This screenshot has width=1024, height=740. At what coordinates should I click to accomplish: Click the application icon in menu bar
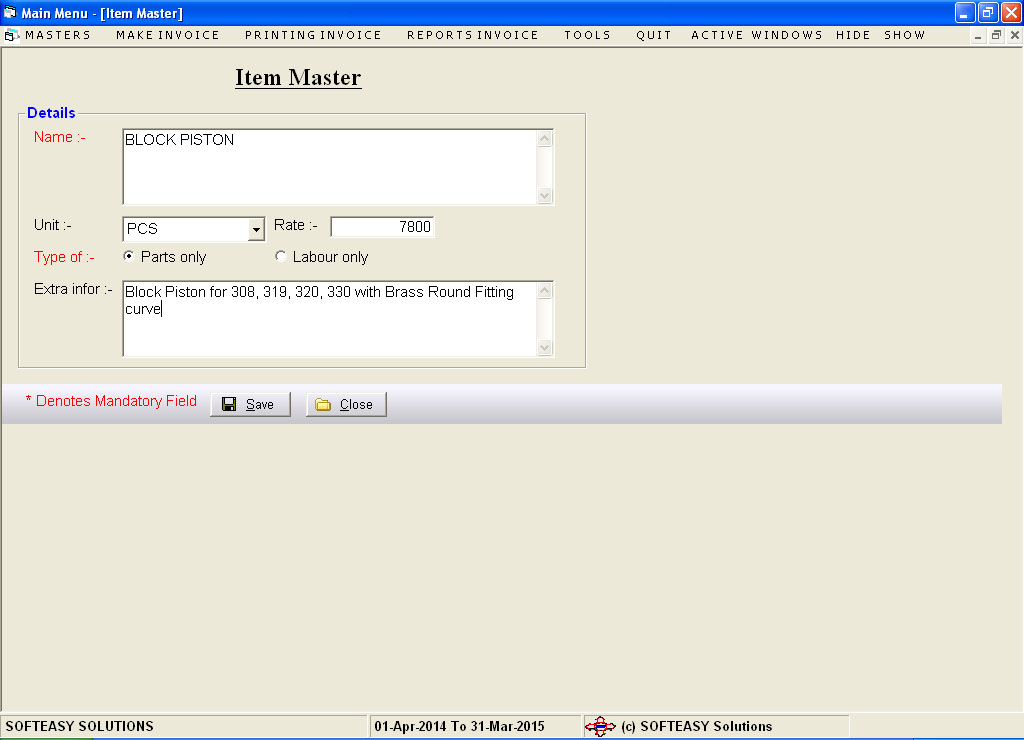point(12,35)
